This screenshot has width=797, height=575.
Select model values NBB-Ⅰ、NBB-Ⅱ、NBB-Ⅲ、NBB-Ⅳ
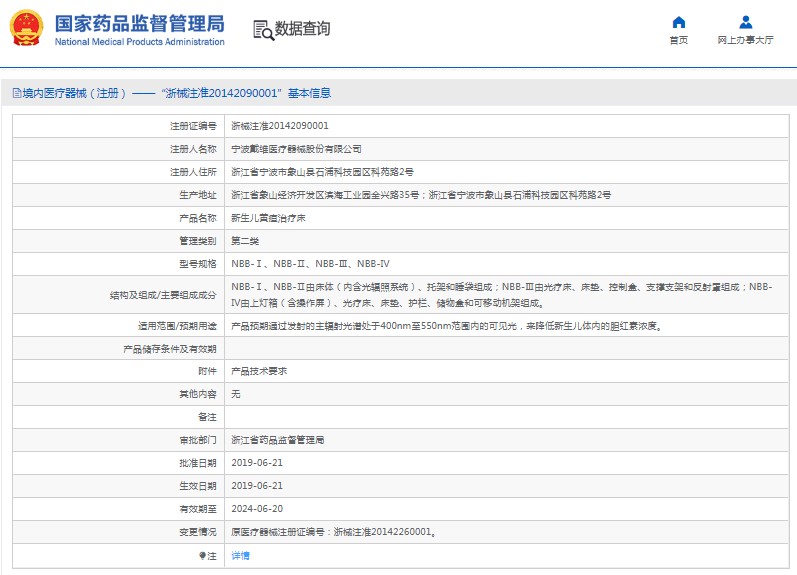[311, 264]
